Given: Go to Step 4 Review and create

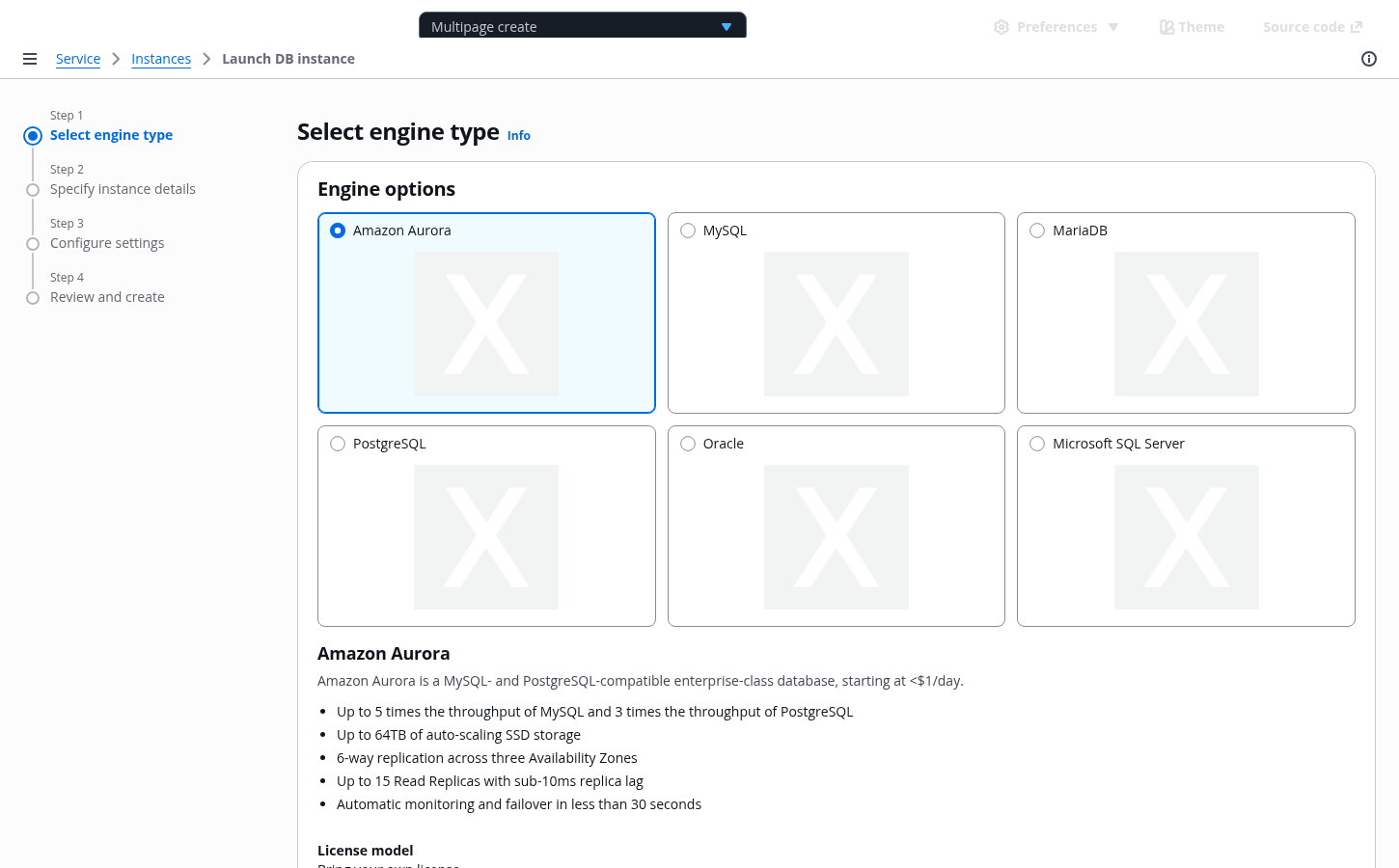Looking at the screenshot, I should point(107,297).
